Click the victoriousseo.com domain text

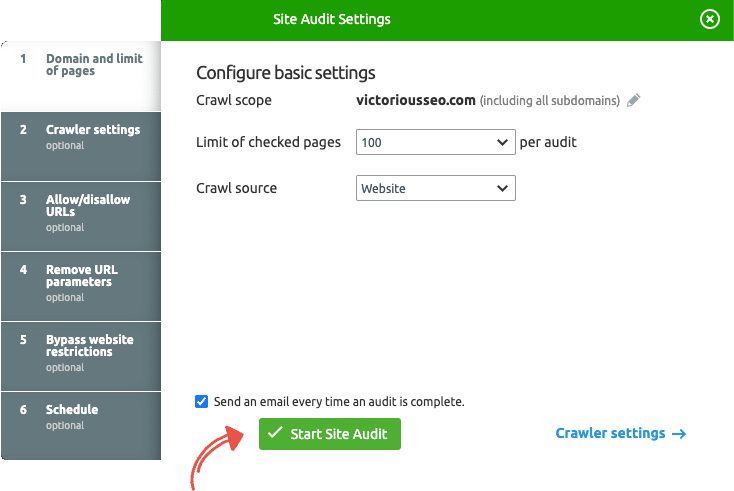[416, 100]
